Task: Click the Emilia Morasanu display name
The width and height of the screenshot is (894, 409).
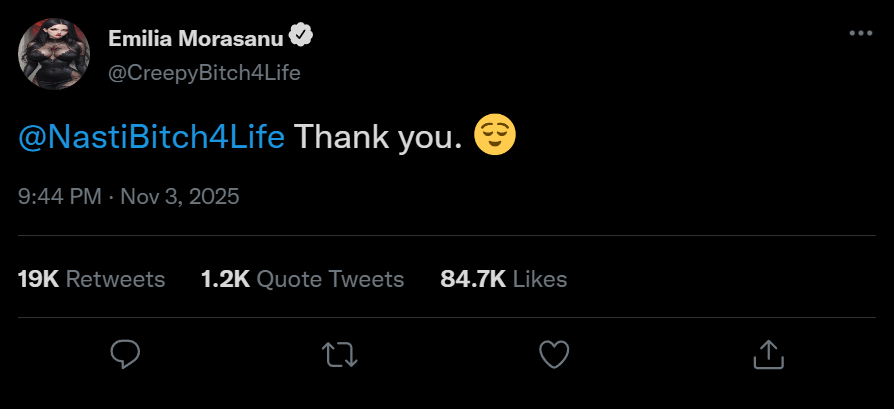Action: tap(195, 38)
